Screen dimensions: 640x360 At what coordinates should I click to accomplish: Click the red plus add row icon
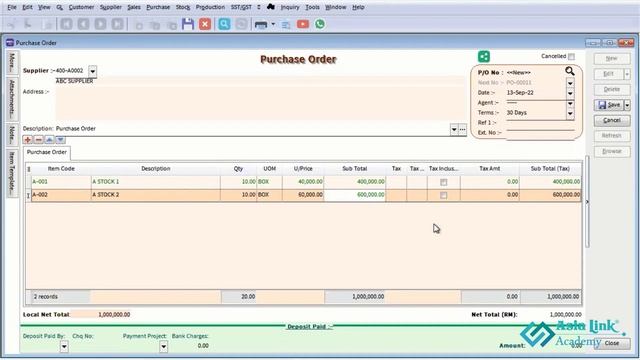click(x=28, y=140)
